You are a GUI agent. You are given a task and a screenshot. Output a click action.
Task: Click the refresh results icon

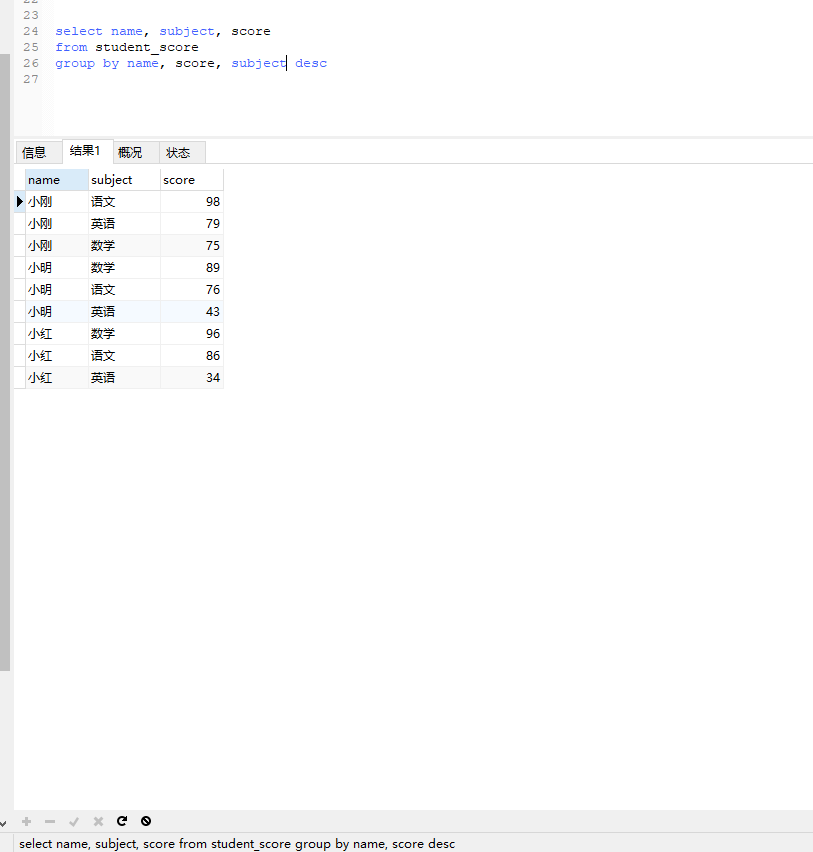[x=122, y=821]
